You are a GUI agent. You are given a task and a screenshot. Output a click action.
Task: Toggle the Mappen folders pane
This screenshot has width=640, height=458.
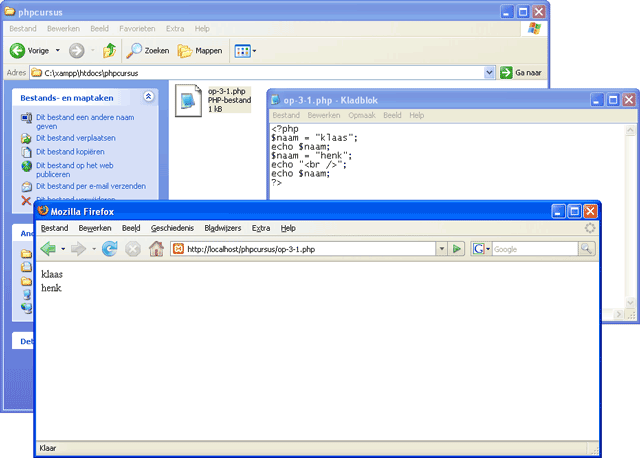[x=200, y=51]
